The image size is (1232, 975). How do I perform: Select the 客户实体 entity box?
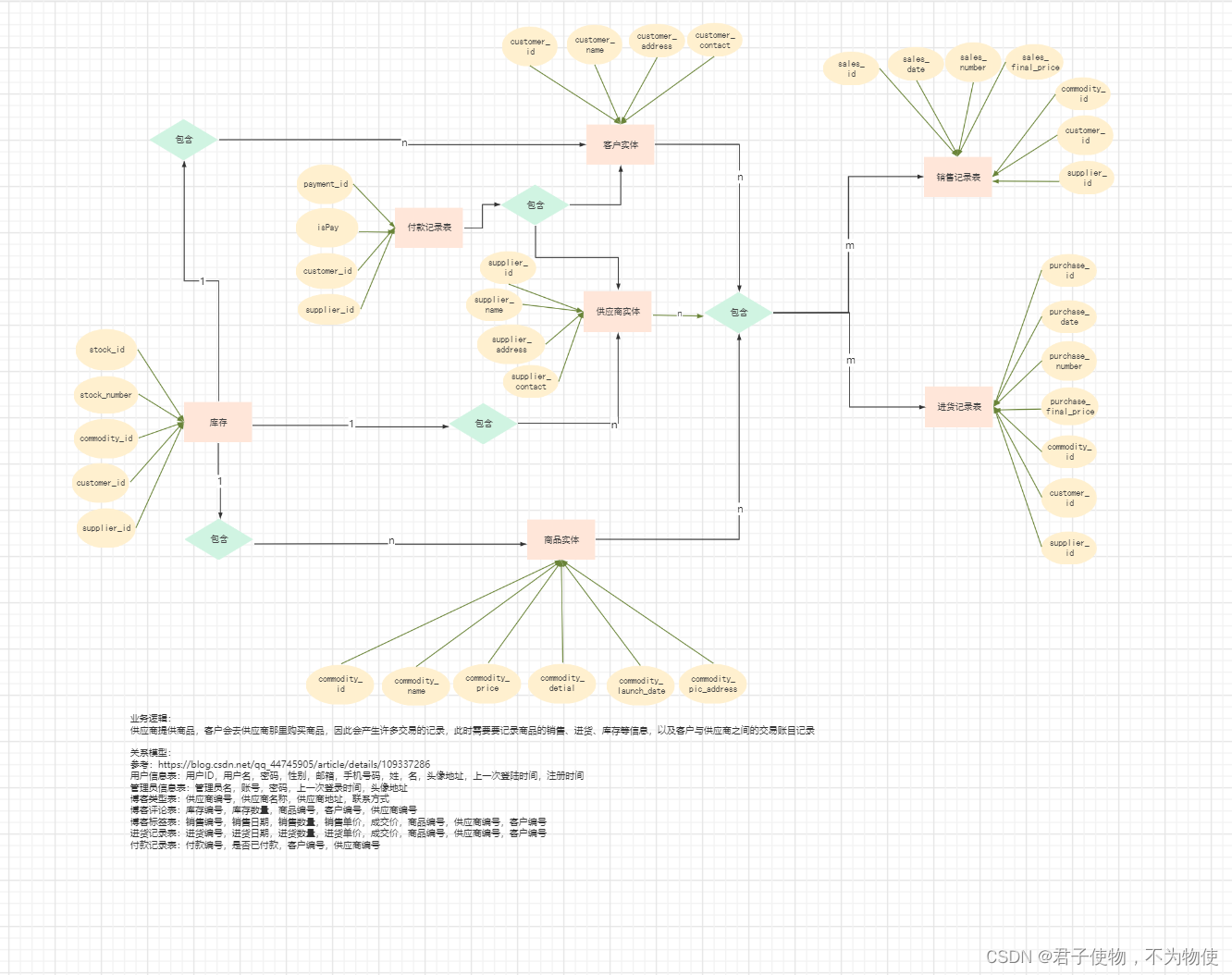point(621,144)
